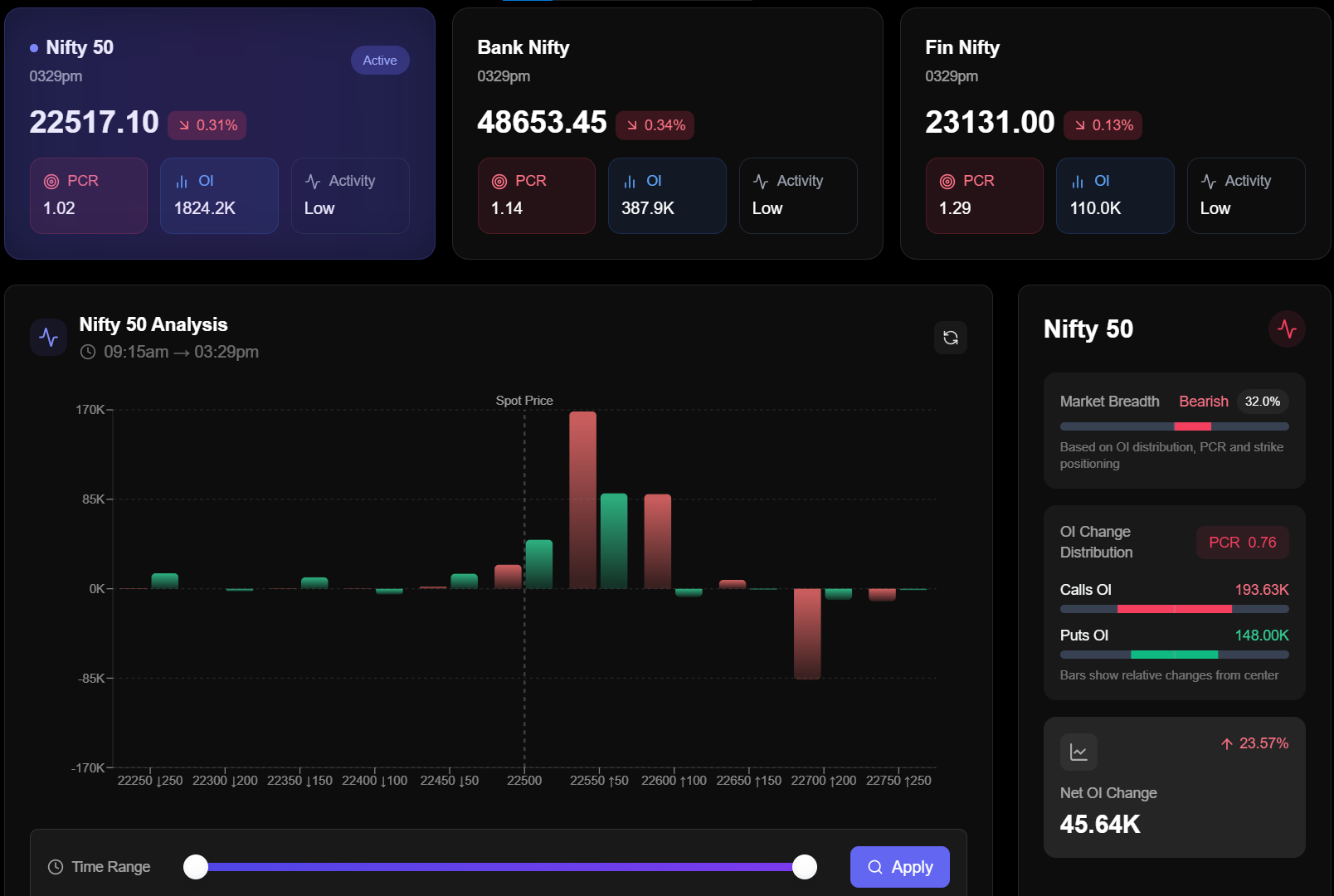Click the Activity pulse icon in Nifty 50 card
This screenshot has width=1334, height=896.
tap(313, 182)
